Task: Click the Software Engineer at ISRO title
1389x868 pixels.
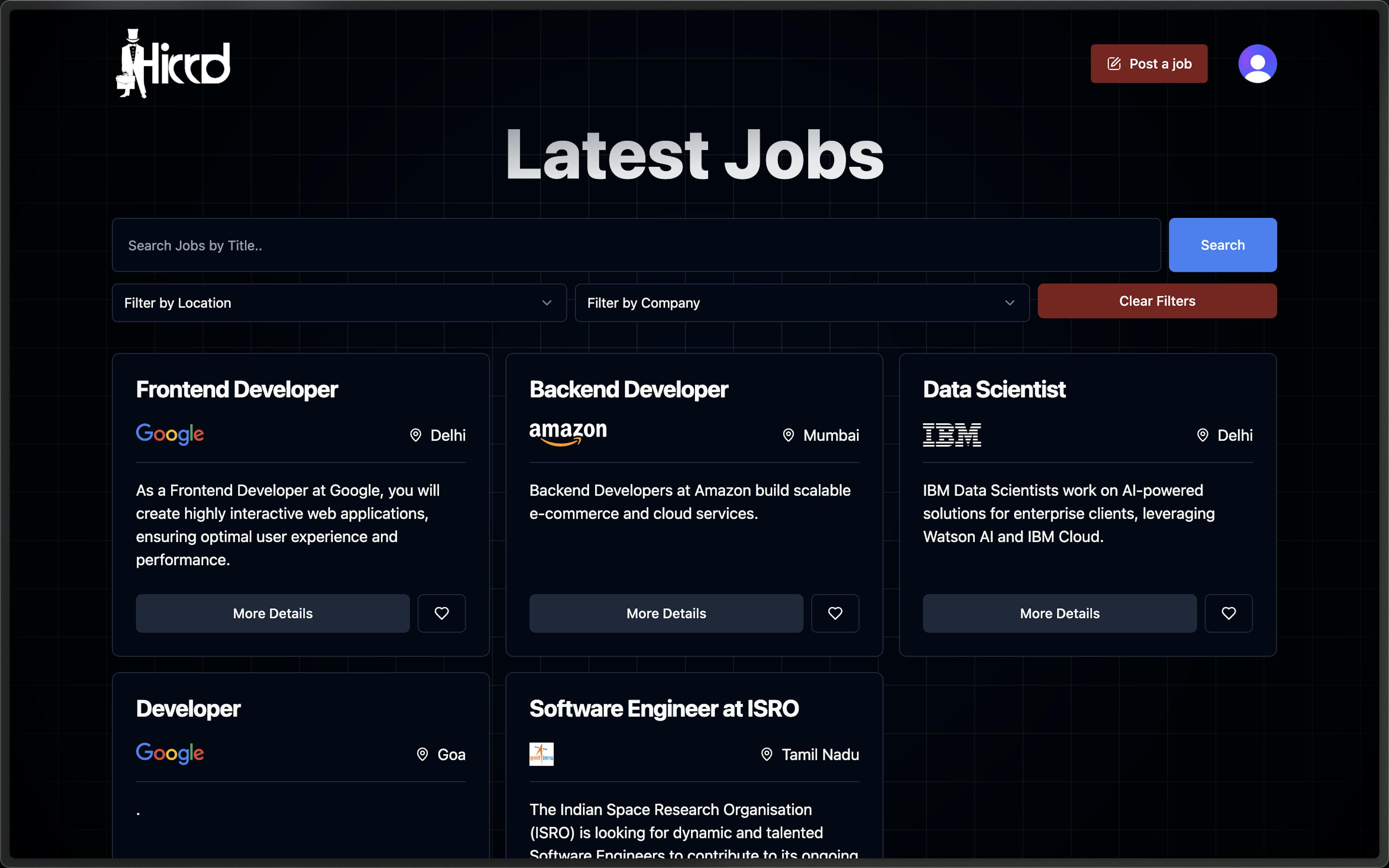Action: click(x=664, y=709)
